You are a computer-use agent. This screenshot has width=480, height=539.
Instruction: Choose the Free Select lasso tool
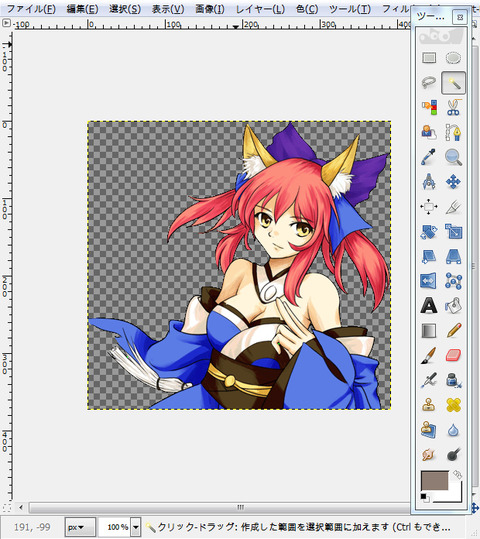click(429, 82)
